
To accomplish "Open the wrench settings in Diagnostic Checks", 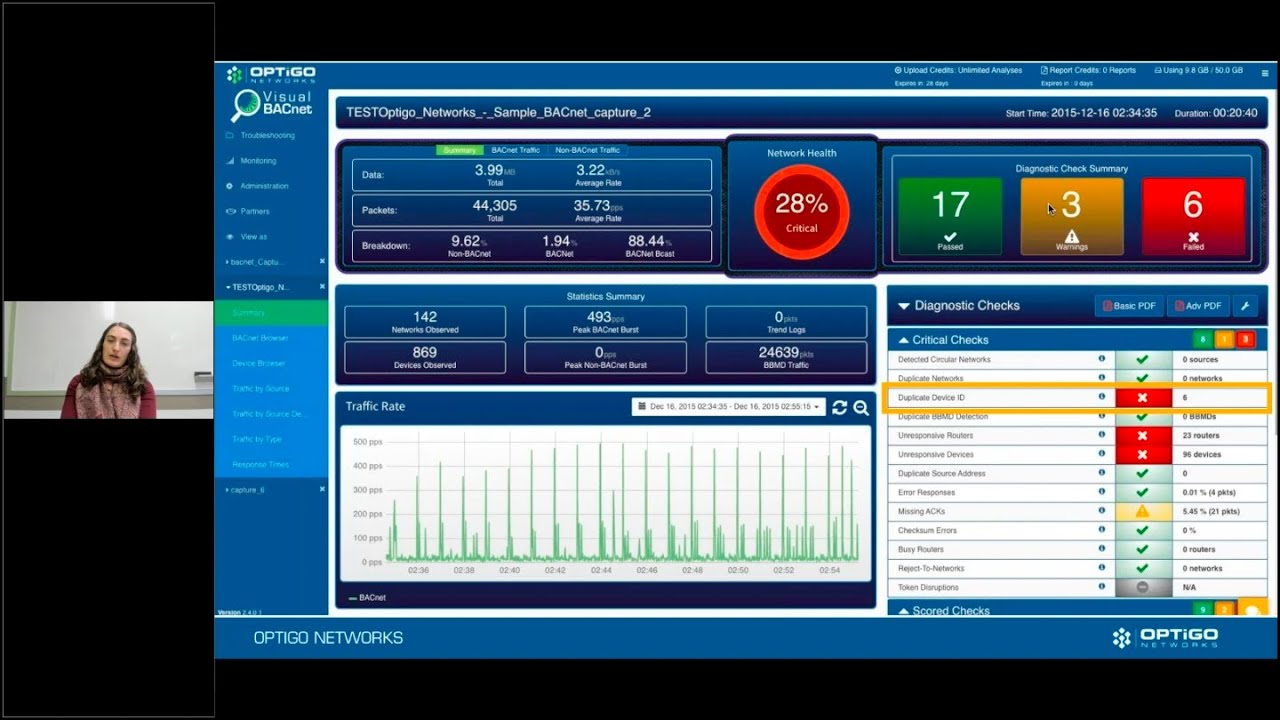I will 1245,306.
